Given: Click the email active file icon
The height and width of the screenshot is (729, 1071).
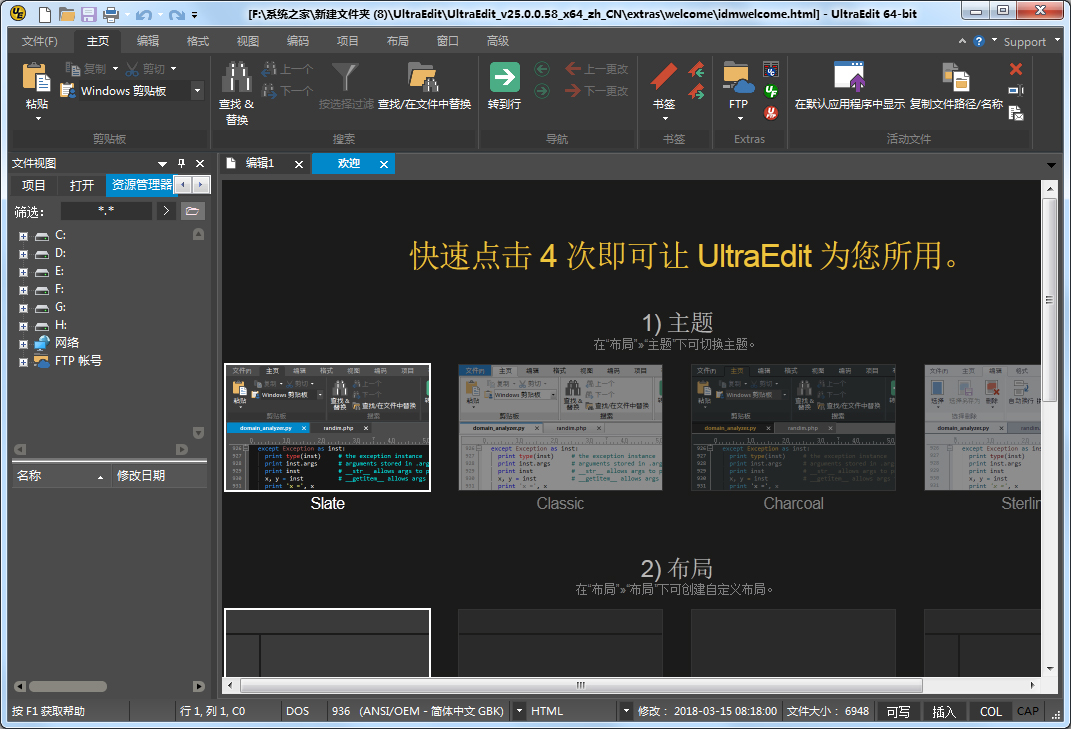Looking at the screenshot, I should click(x=1016, y=113).
